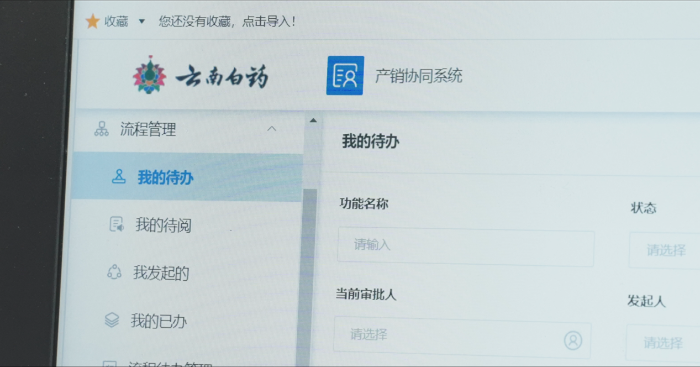Viewport: 700px width, 367px height.
Task: Open the 发起人 请选择 dropdown
Action: 663,343
